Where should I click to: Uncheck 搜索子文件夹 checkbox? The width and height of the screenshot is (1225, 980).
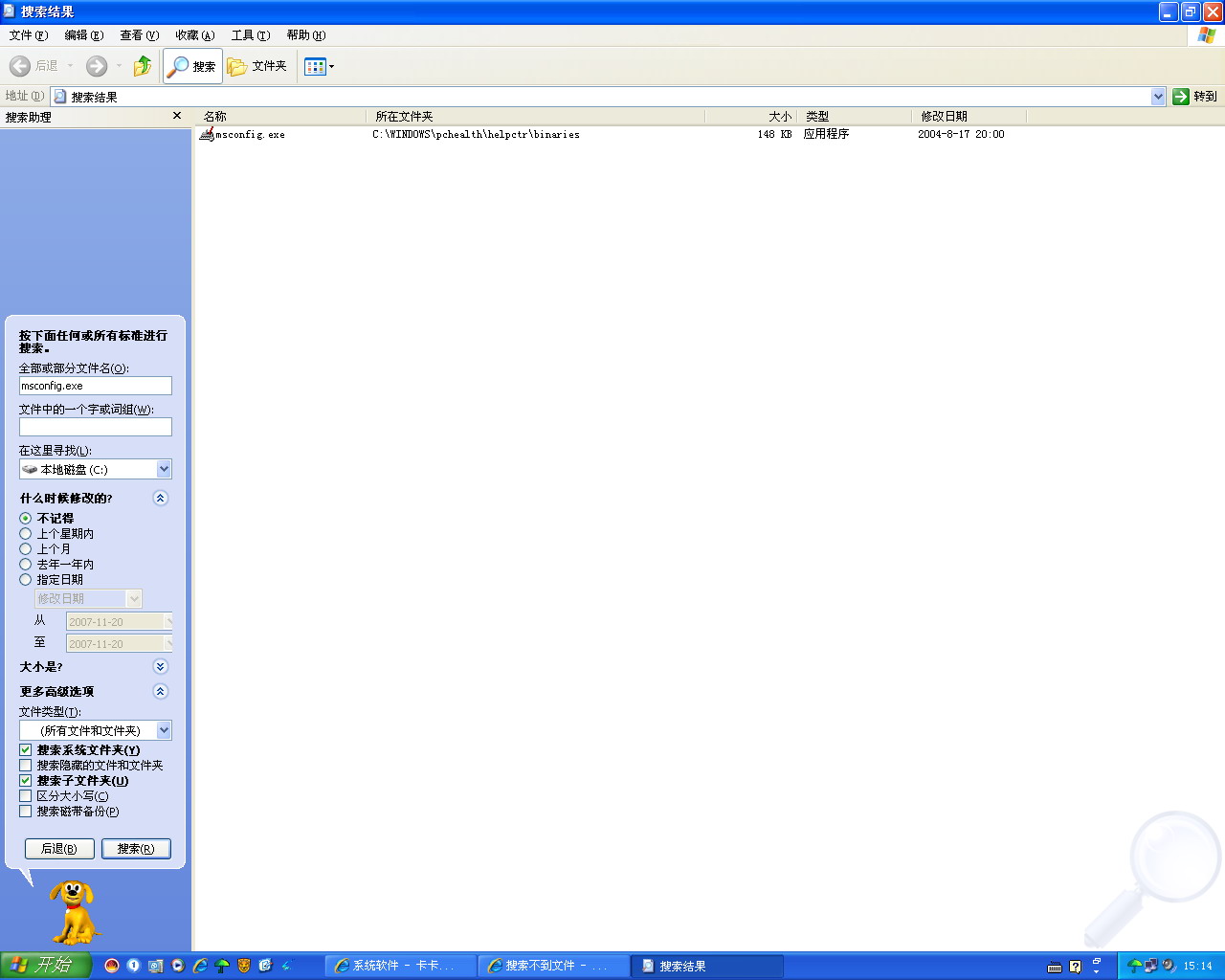[26, 781]
